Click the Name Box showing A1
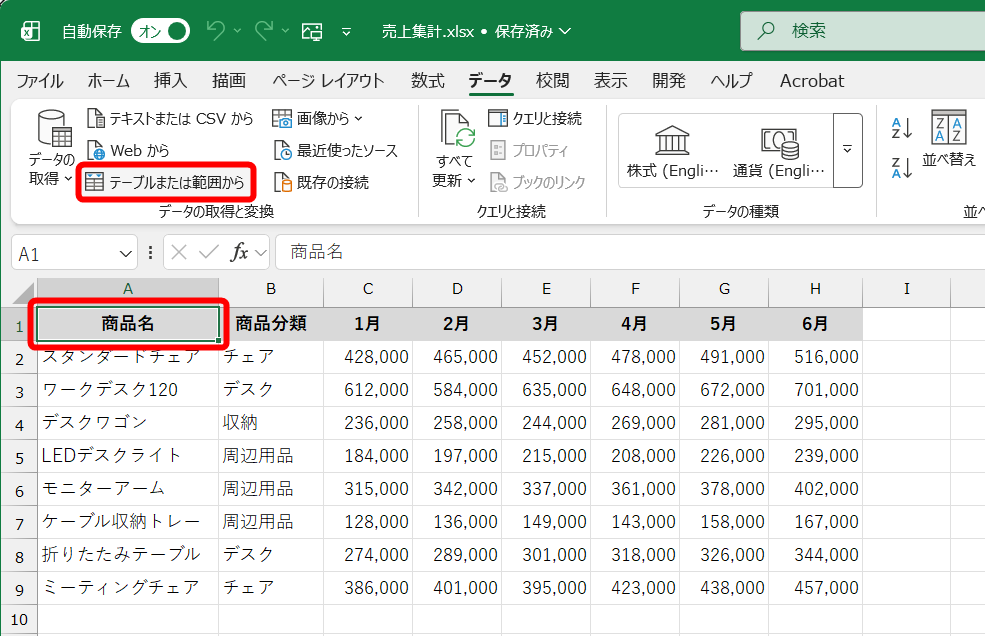985x636 pixels. pos(65,253)
